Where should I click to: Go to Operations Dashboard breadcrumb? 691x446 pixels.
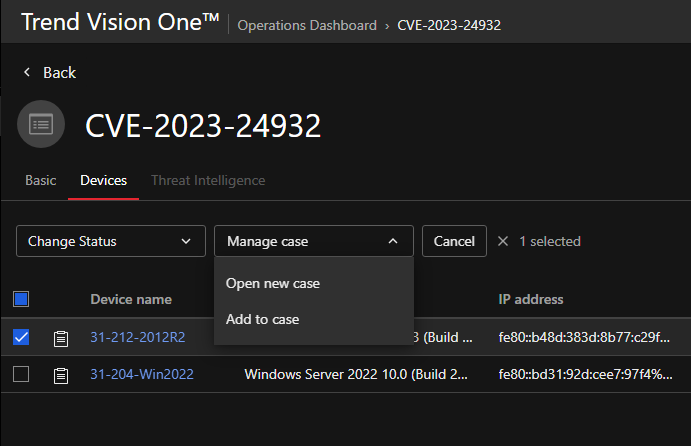[307, 25]
